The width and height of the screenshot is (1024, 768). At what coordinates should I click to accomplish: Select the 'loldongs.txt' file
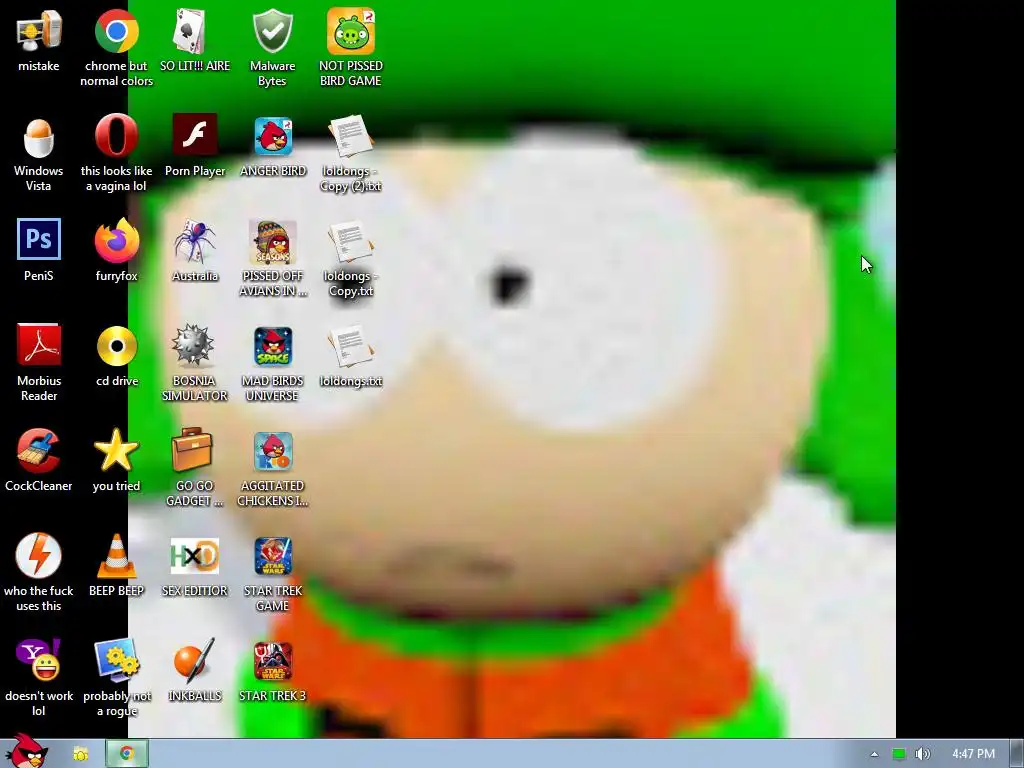pos(351,346)
